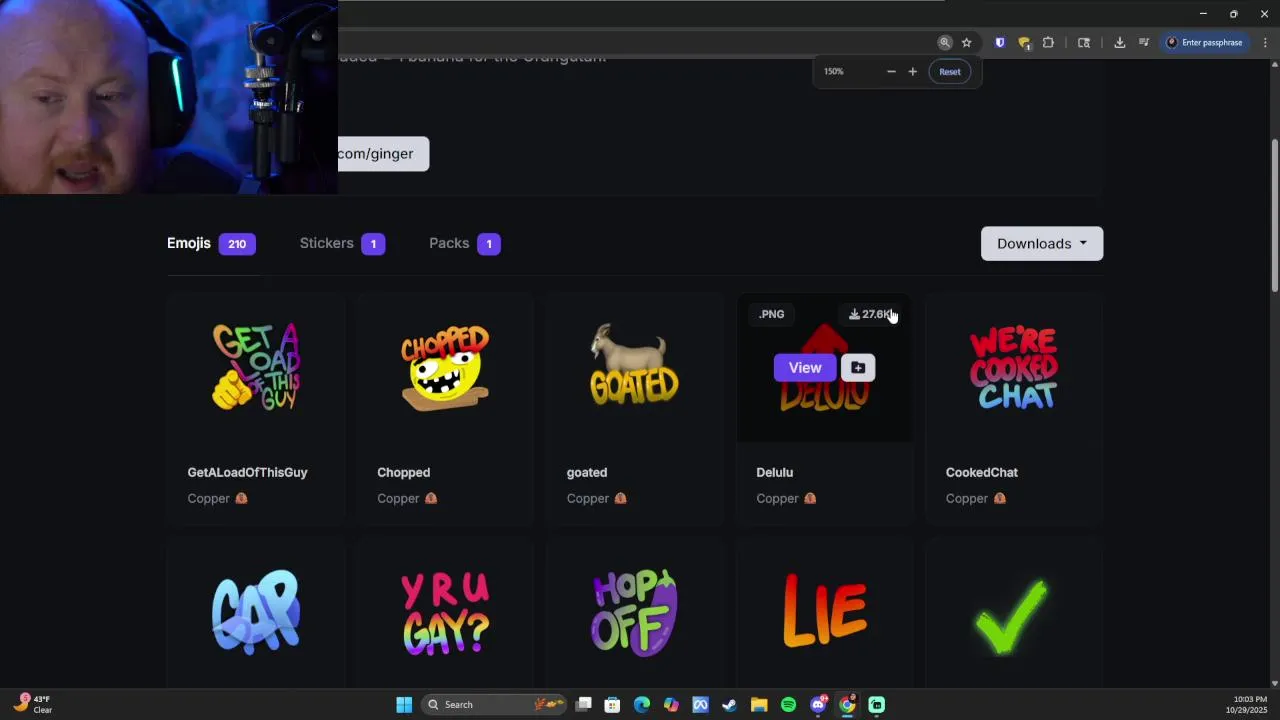Open the tab search icon in toolbar
Image resolution: width=1280 pixels, height=720 pixels.
click(x=1084, y=42)
